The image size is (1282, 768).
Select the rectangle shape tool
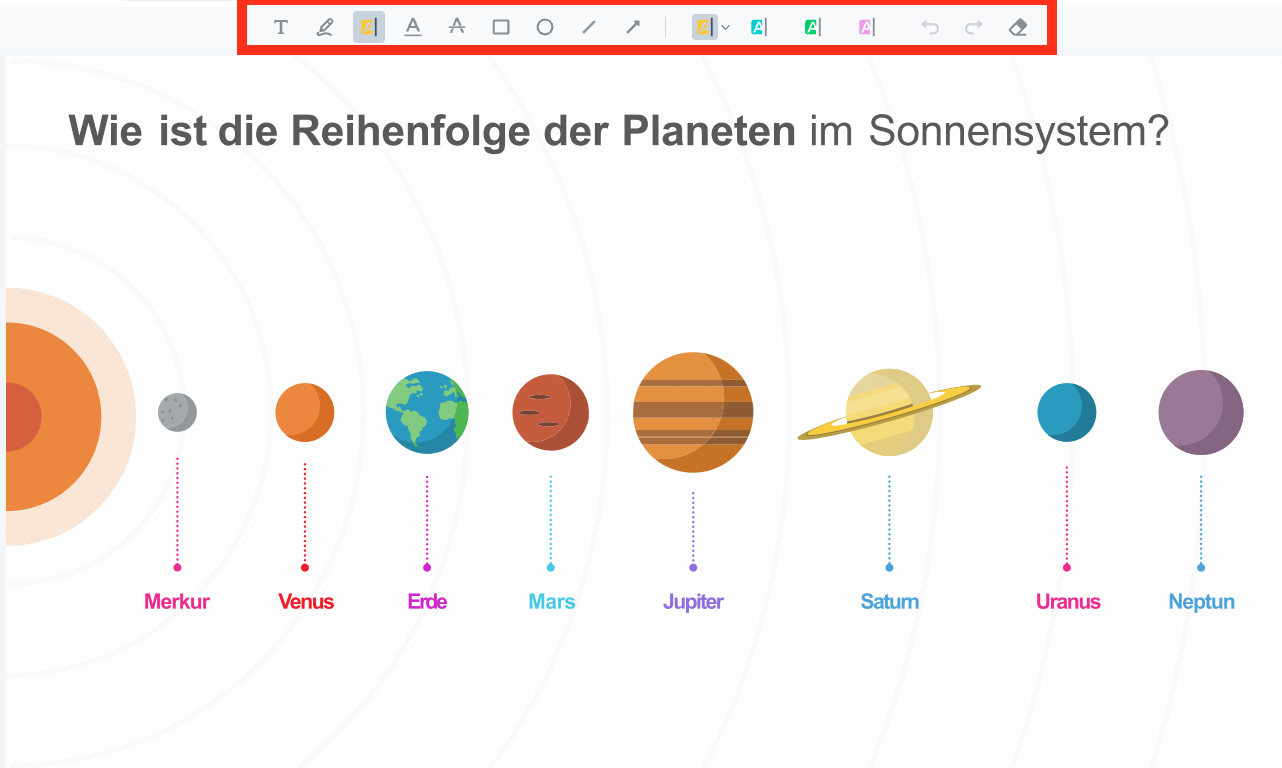click(501, 27)
